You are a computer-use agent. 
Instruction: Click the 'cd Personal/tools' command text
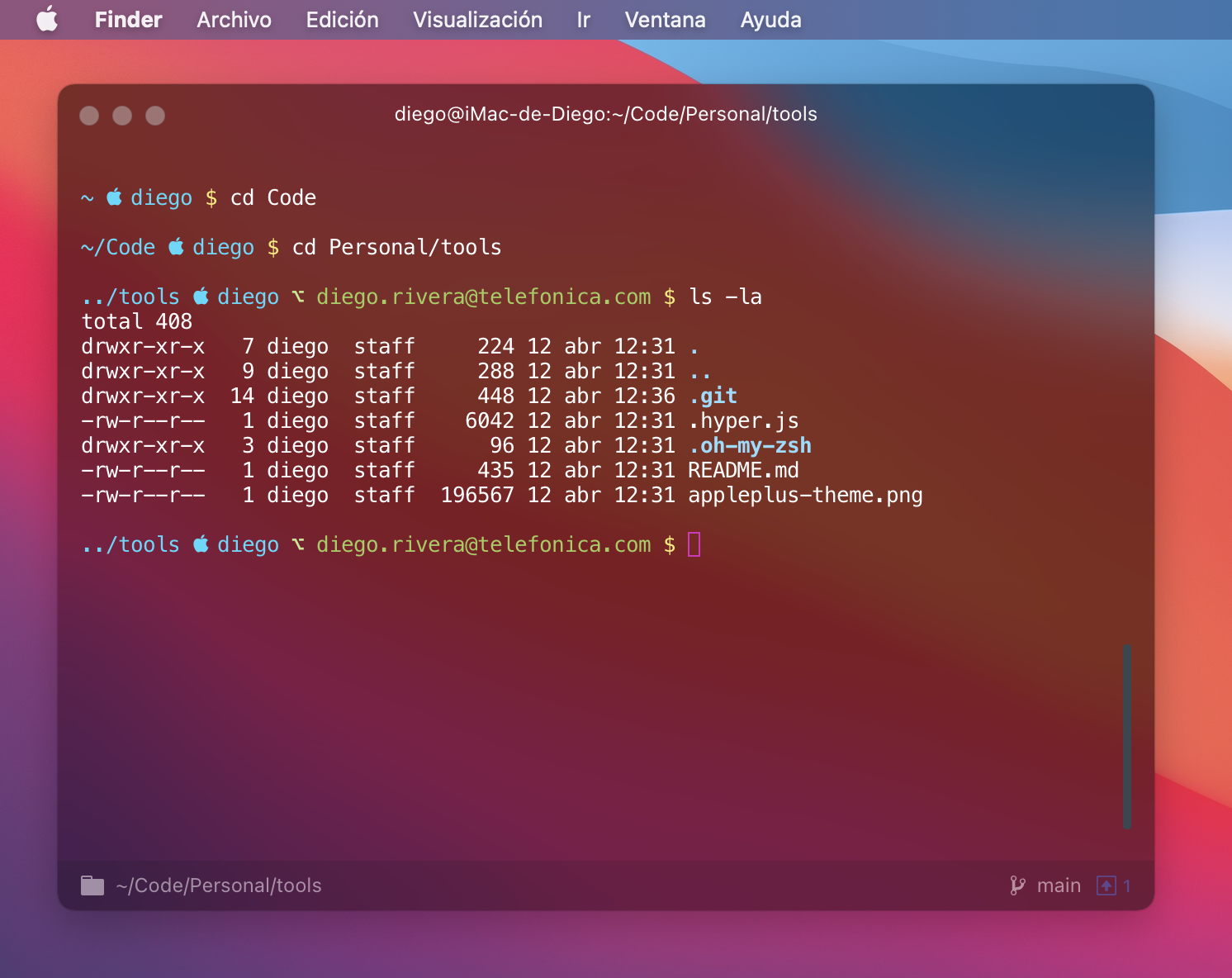click(397, 247)
